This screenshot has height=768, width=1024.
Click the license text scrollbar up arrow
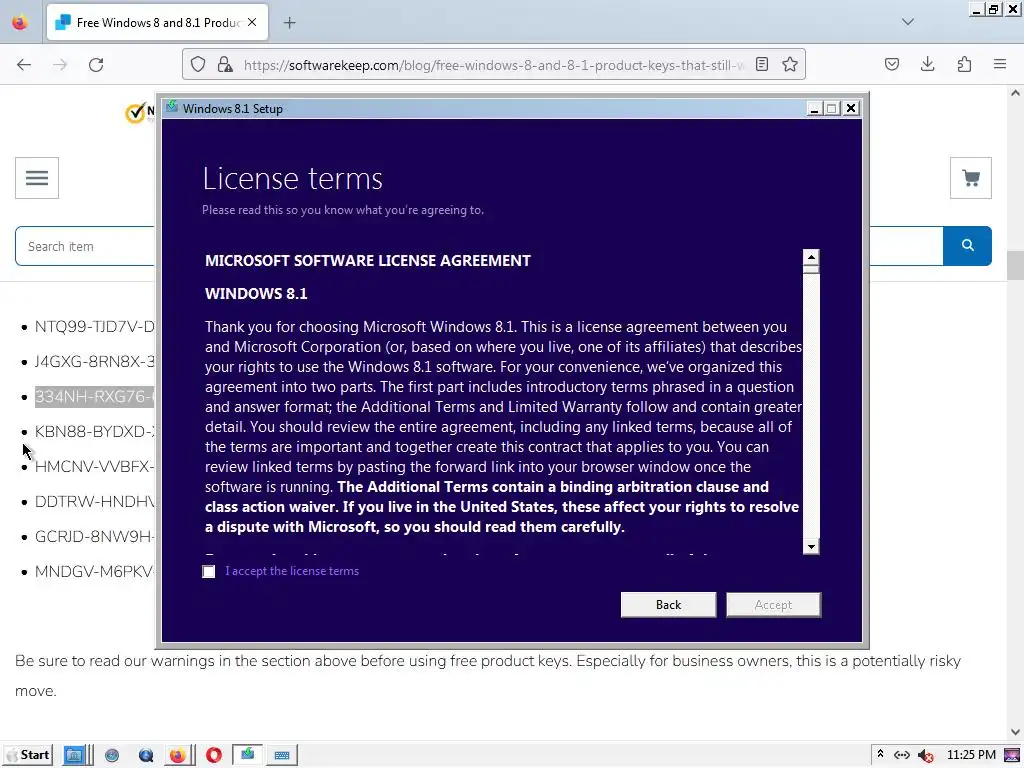click(811, 256)
